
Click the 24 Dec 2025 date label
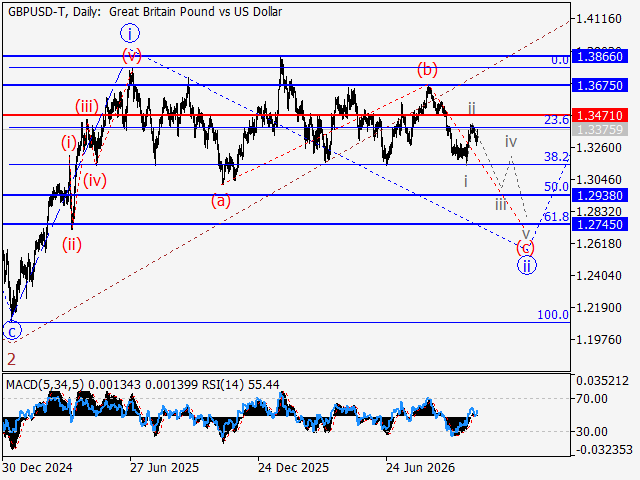(293, 467)
